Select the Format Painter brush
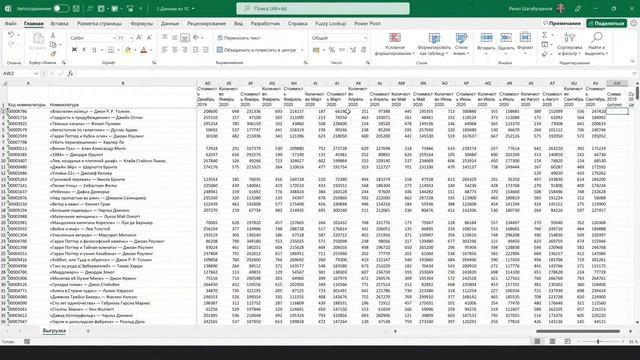 [53, 53]
